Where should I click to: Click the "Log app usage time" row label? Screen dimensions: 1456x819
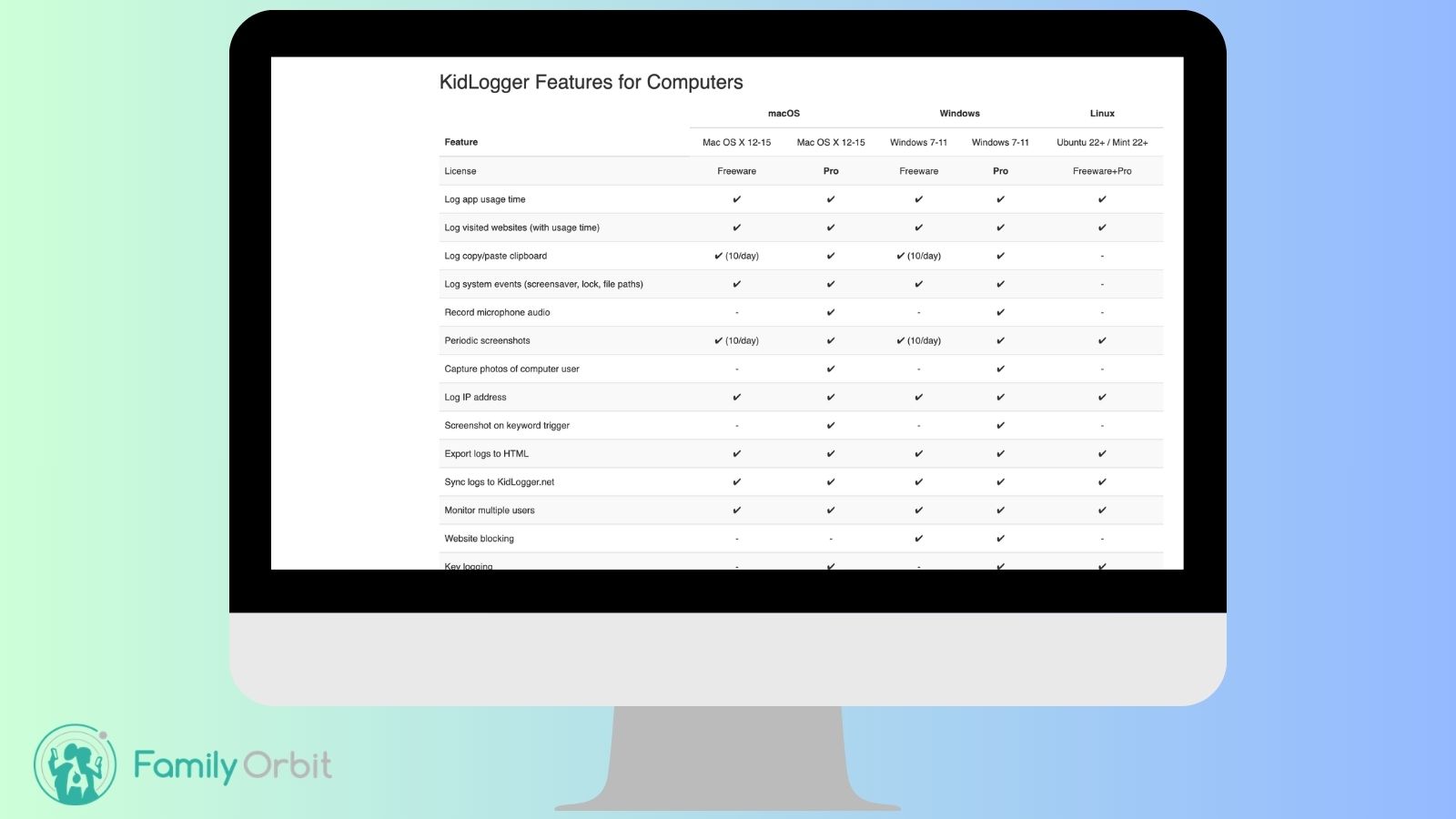pos(484,199)
